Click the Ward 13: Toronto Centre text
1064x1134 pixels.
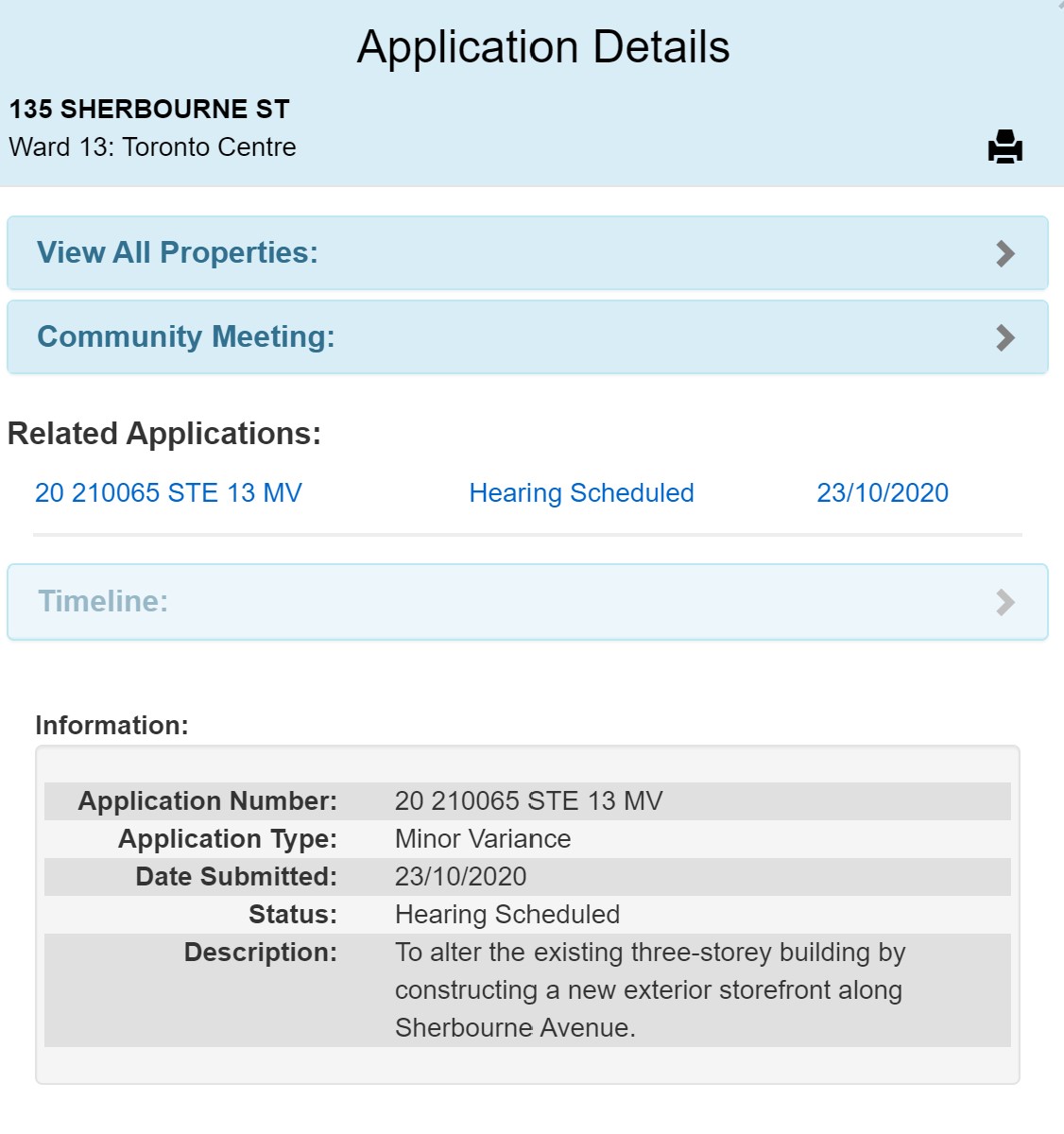click(152, 147)
